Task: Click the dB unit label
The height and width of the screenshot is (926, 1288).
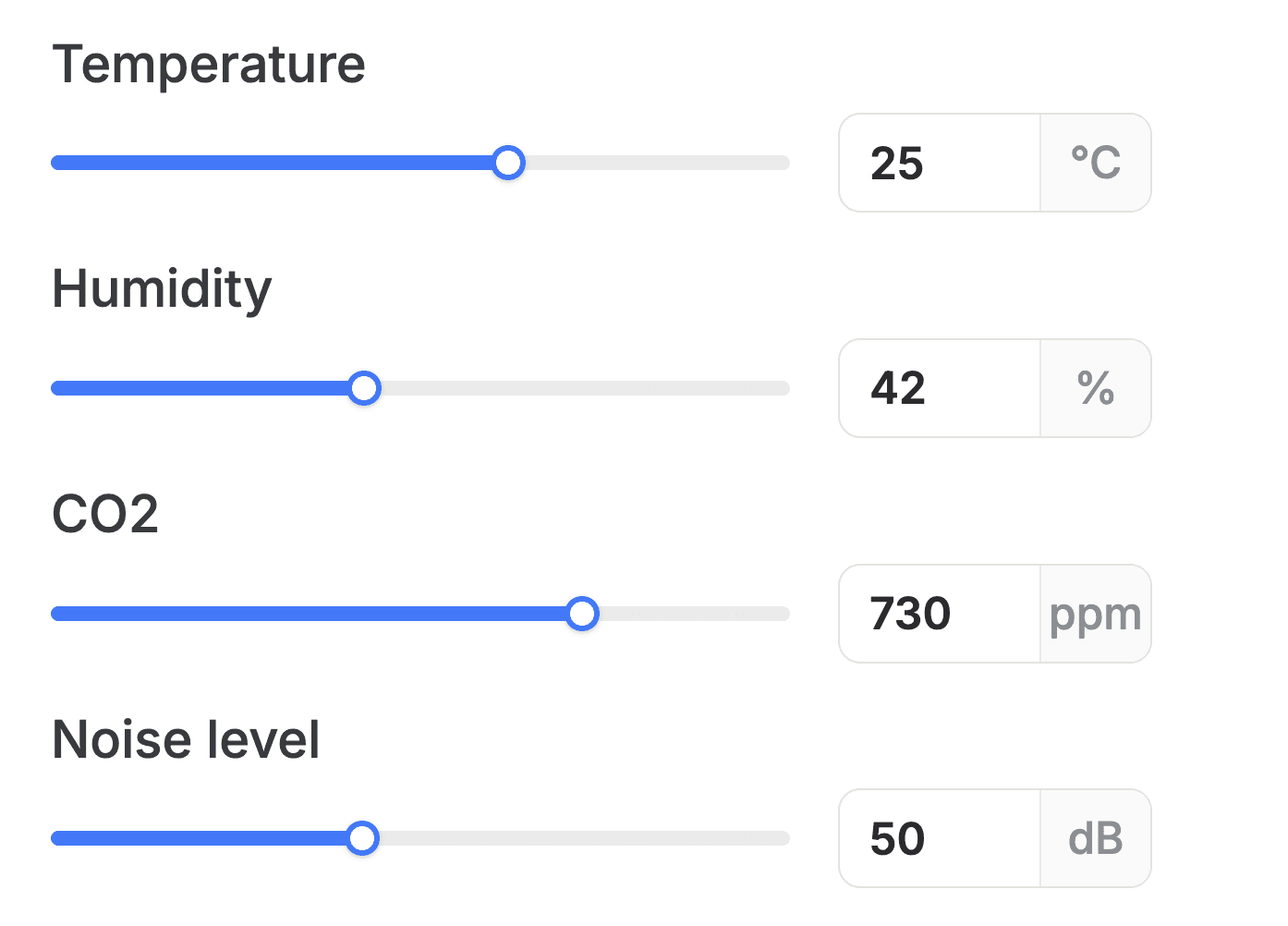Action: 1096,838
